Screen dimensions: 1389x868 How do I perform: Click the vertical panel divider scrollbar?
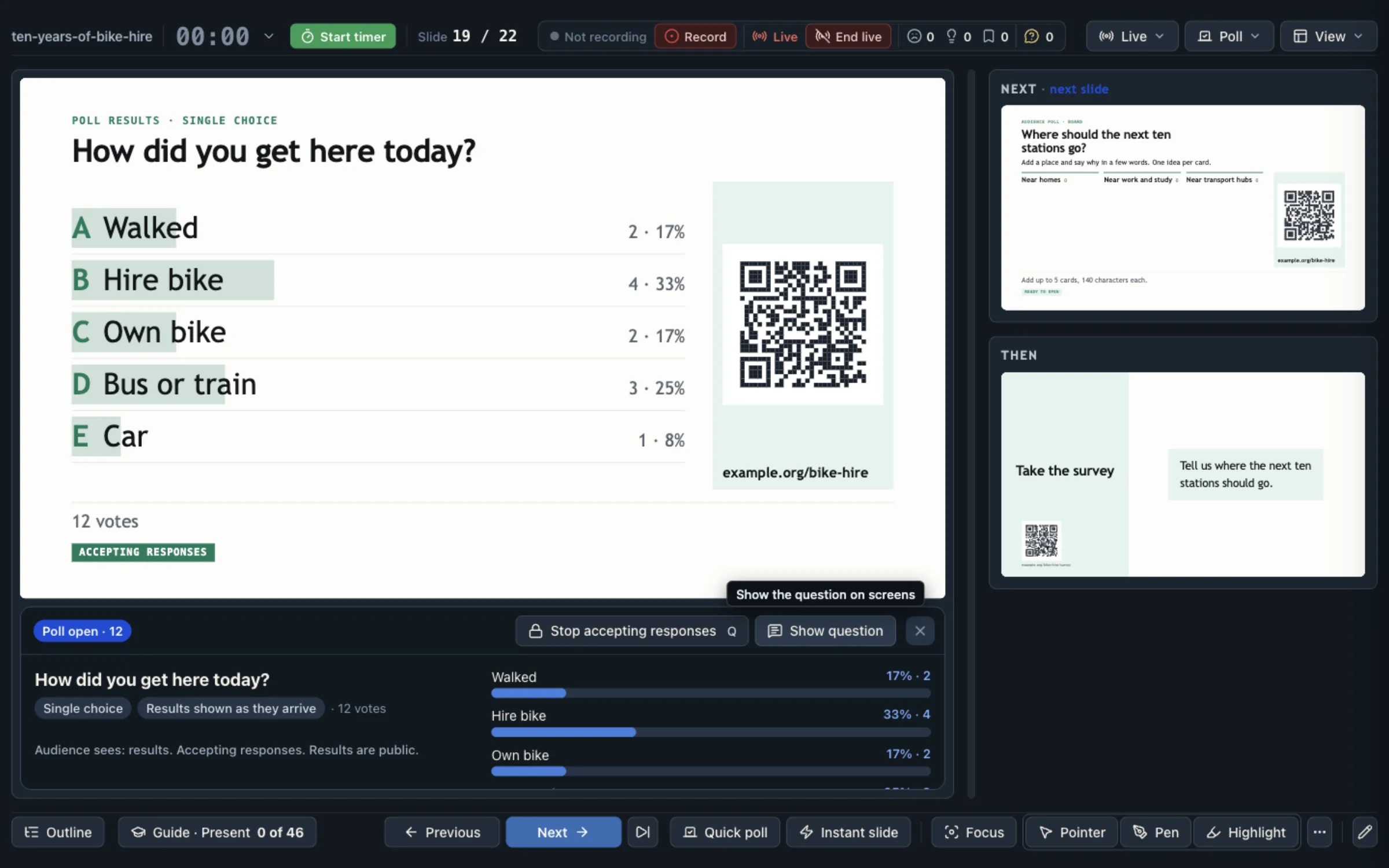(971, 434)
